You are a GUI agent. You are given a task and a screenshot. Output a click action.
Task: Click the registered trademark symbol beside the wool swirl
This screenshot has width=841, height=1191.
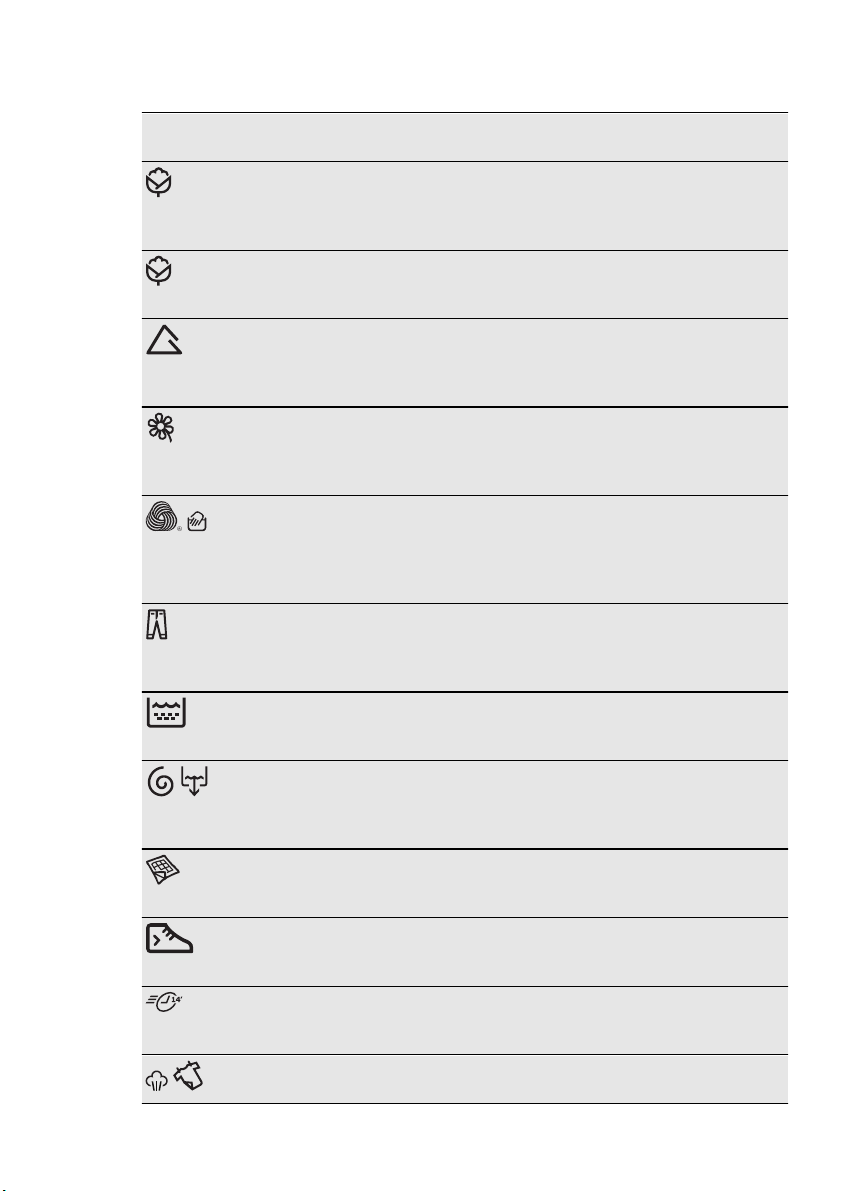180,529
